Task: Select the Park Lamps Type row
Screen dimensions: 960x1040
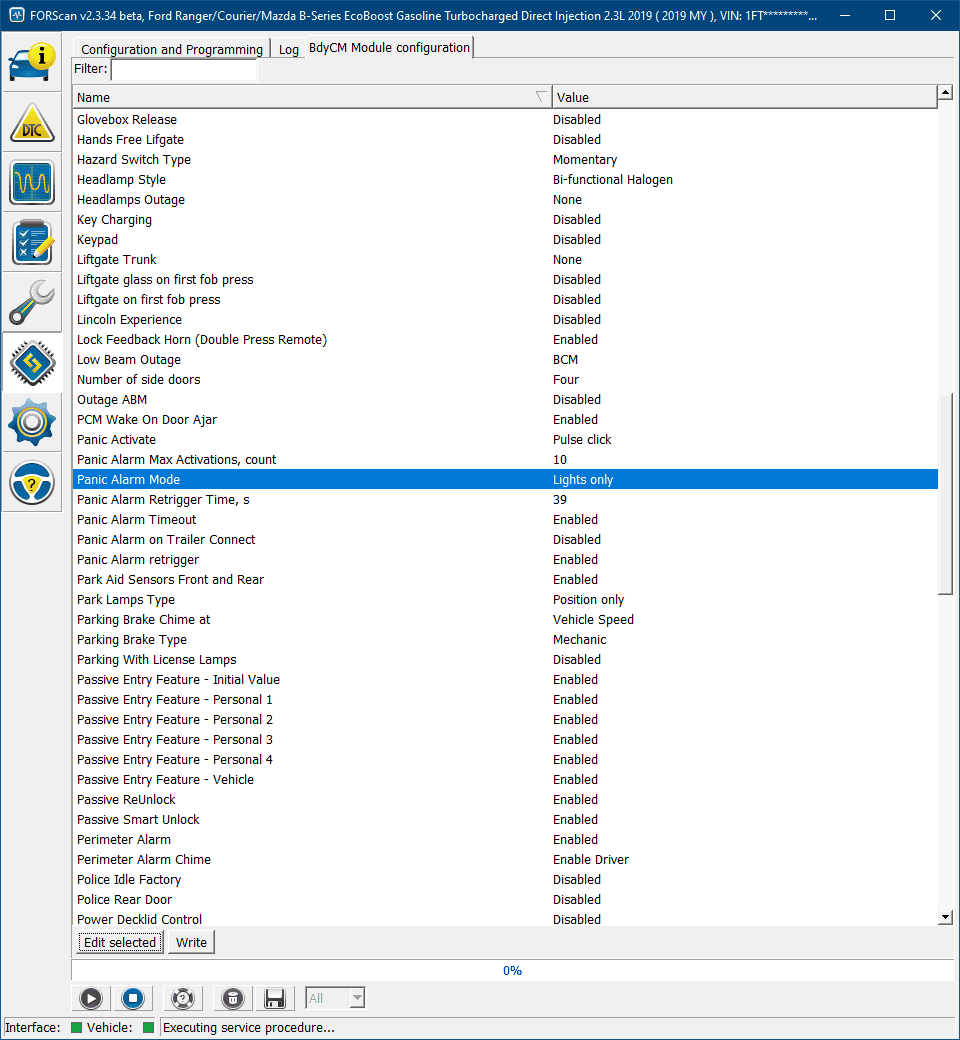Action: 505,600
